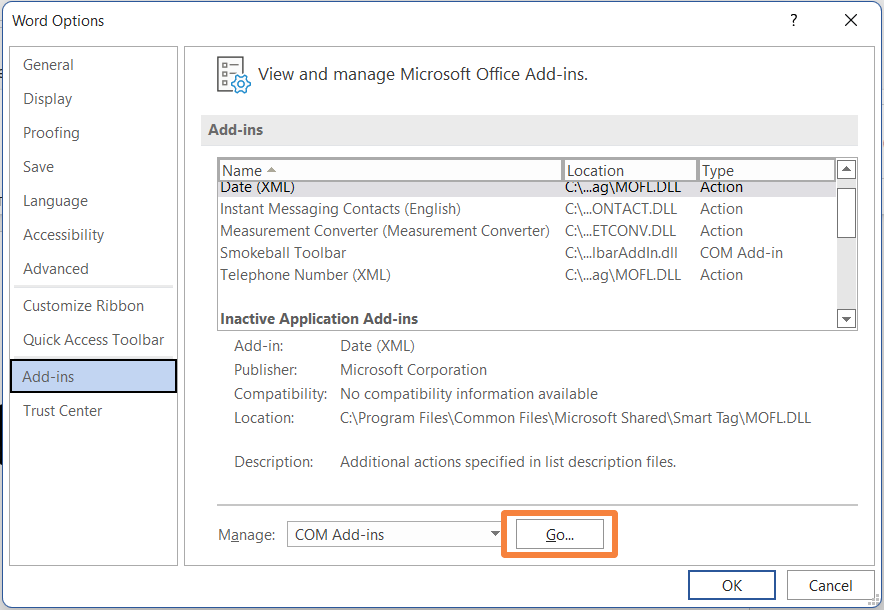Close the Word Options dialog
This screenshot has width=884, height=610.
pos(850,20)
